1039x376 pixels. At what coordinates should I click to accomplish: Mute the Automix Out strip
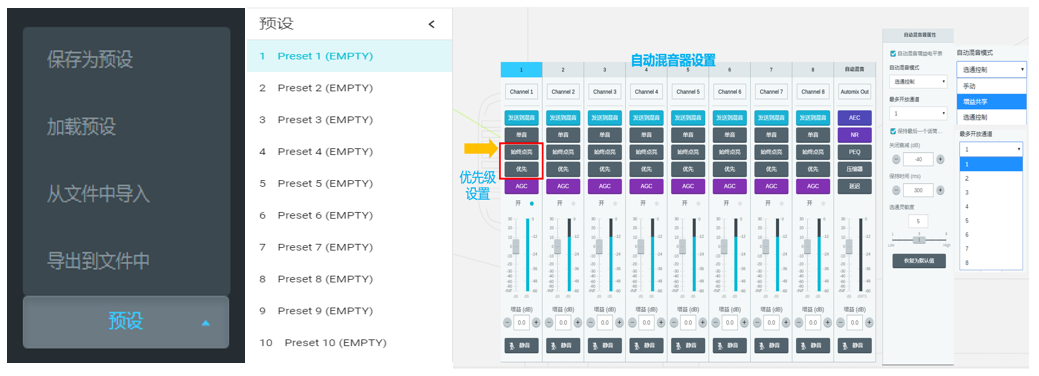854,345
